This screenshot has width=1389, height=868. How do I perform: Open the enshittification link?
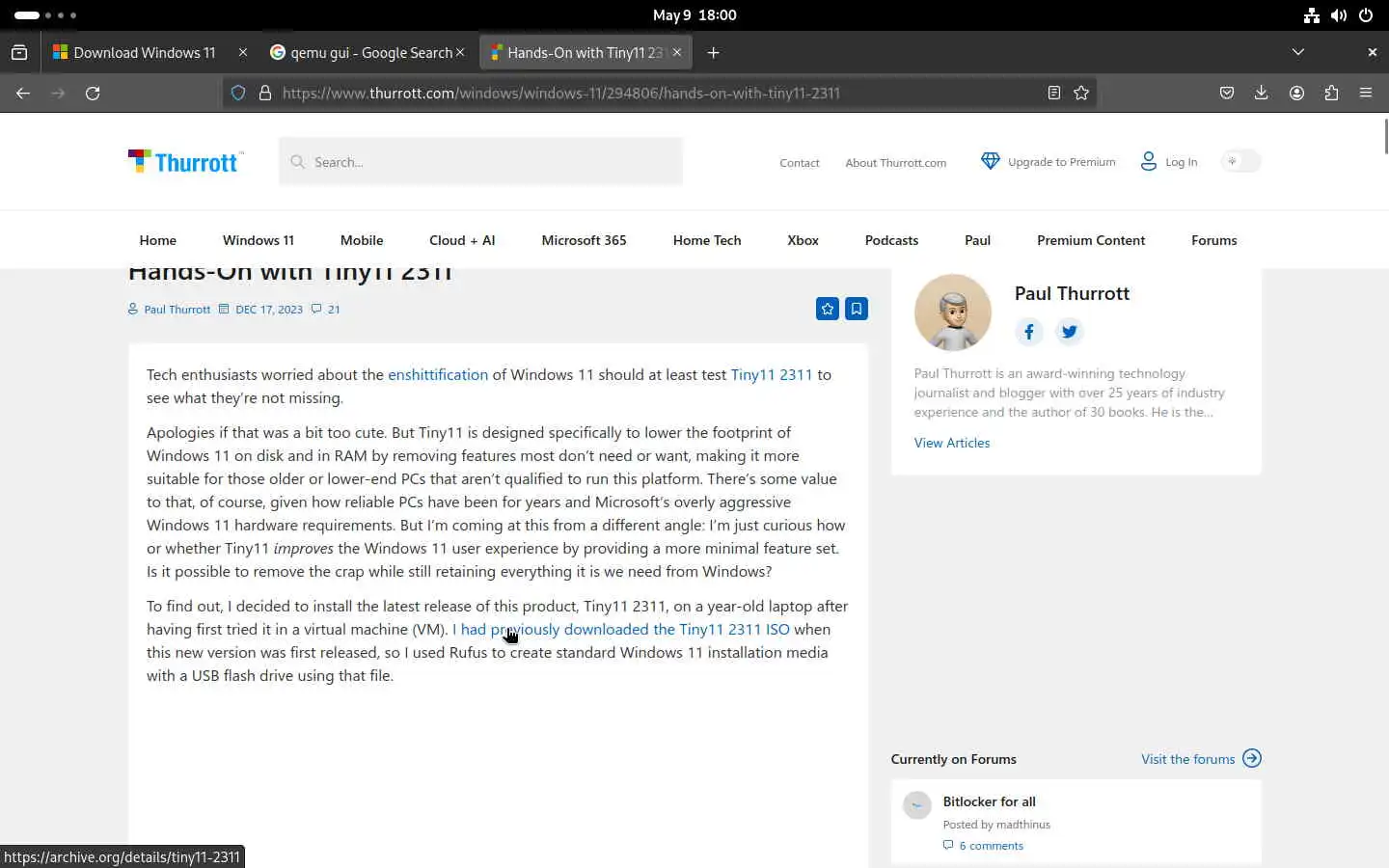click(438, 374)
